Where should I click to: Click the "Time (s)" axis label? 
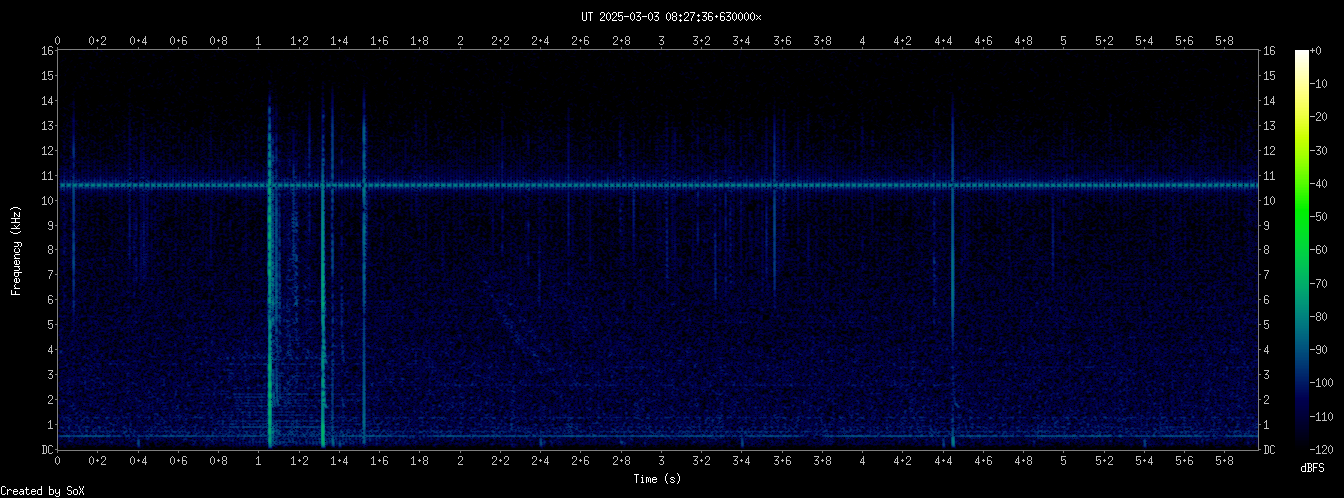click(x=657, y=479)
